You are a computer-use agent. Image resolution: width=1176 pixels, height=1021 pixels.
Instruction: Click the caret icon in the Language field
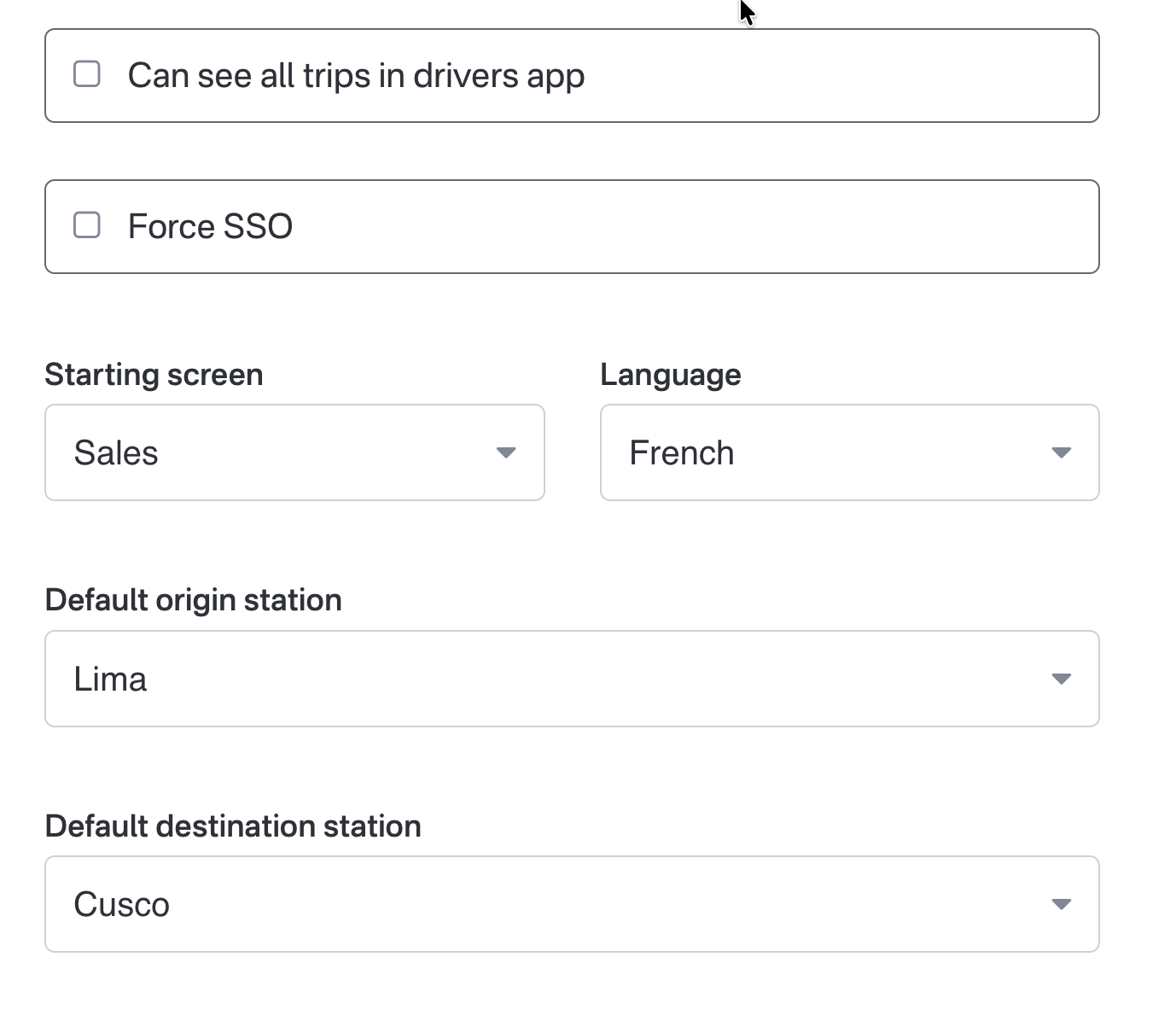pyautogui.click(x=1061, y=452)
